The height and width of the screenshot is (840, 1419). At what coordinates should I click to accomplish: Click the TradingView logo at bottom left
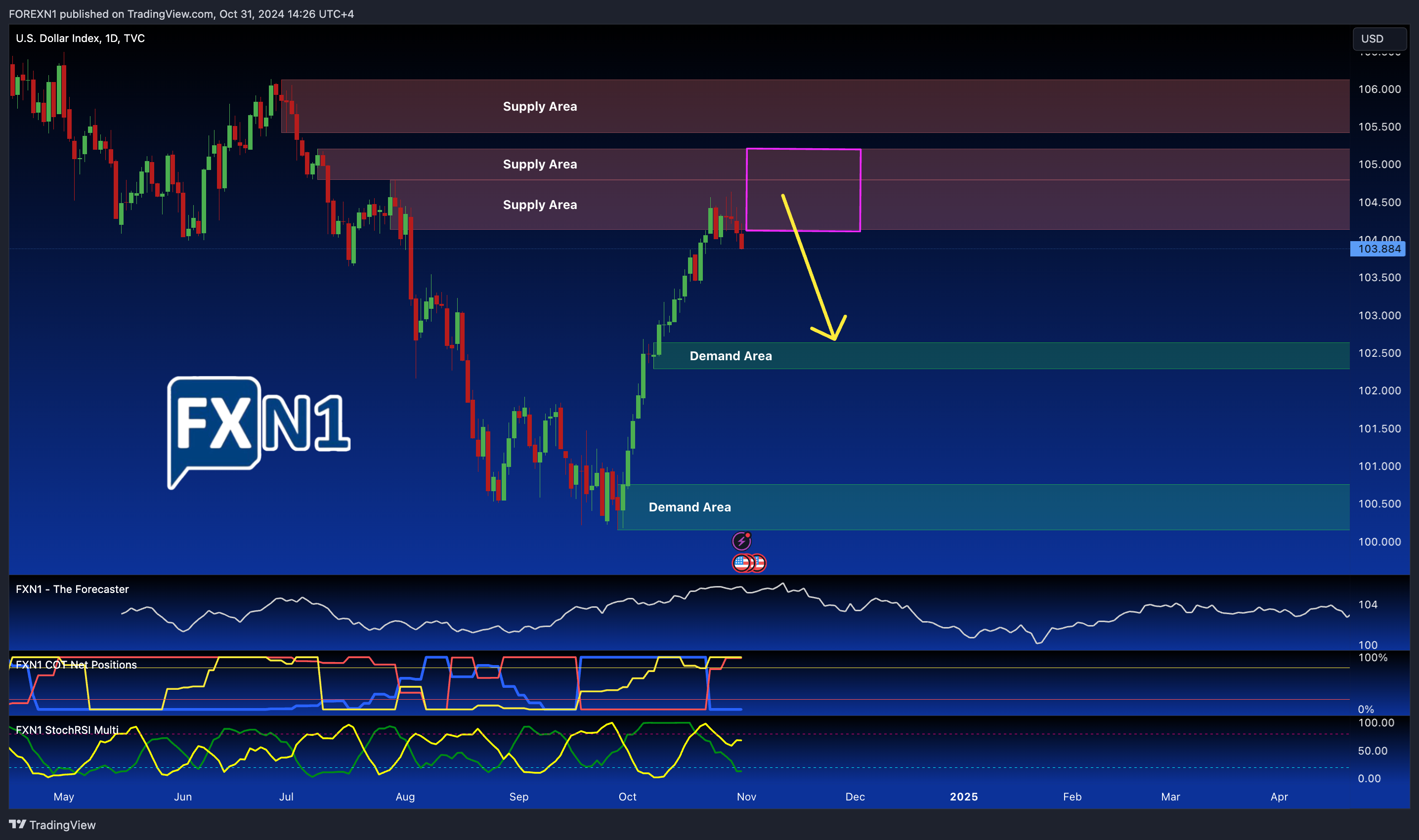pyautogui.click(x=52, y=825)
